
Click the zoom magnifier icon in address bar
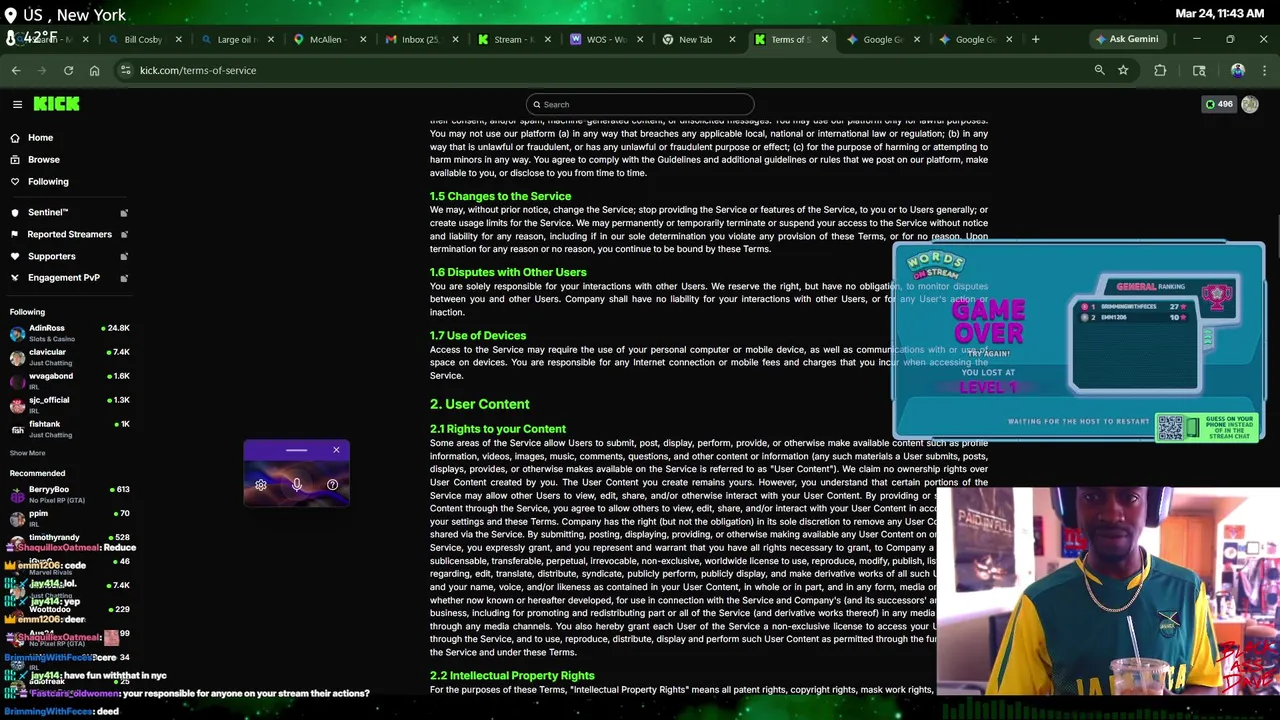1099,70
